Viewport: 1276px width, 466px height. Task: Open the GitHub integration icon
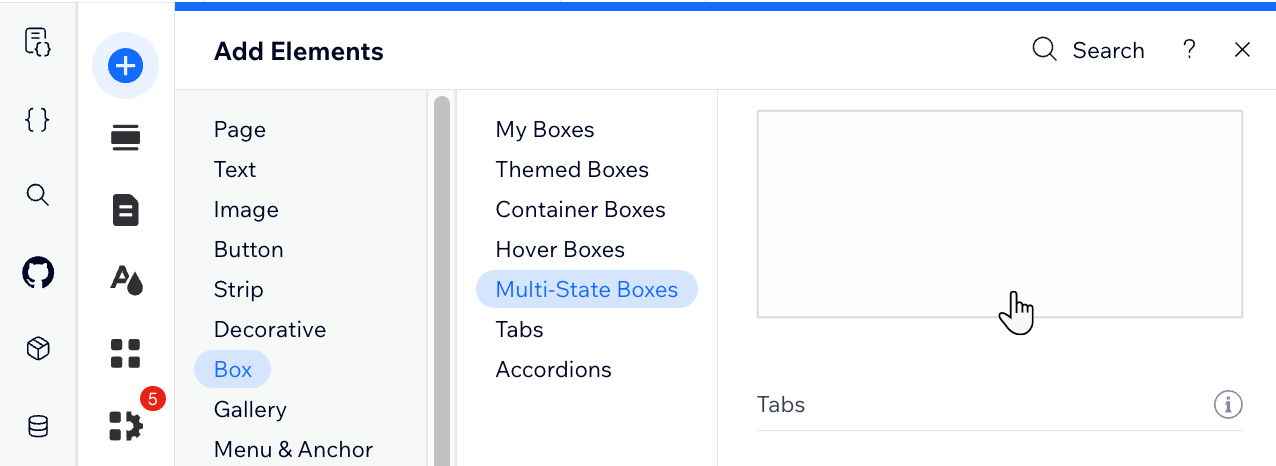tap(38, 272)
